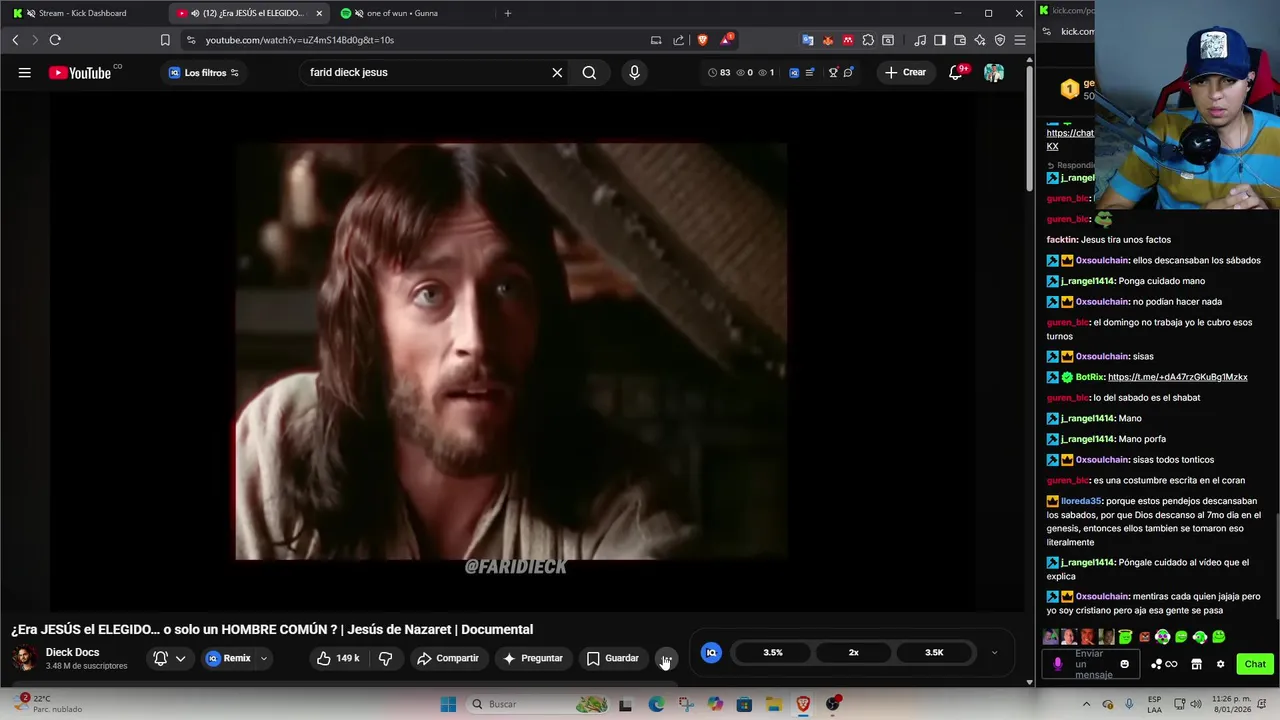Open the emoji picker in Kick chat
Viewport: 1280px width, 720px height.
[1124, 664]
